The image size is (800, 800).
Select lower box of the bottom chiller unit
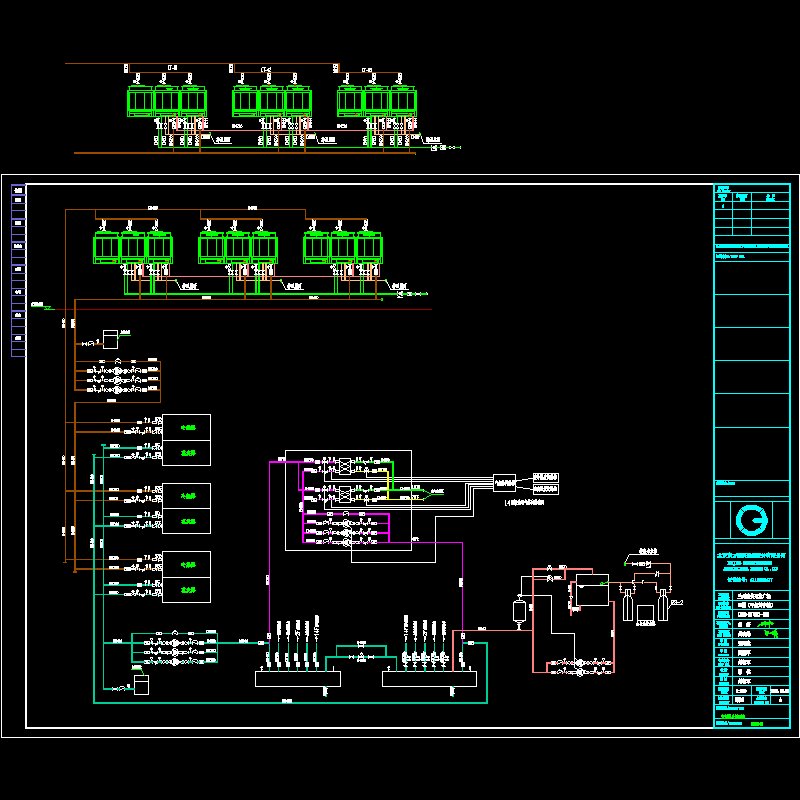tap(186, 590)
